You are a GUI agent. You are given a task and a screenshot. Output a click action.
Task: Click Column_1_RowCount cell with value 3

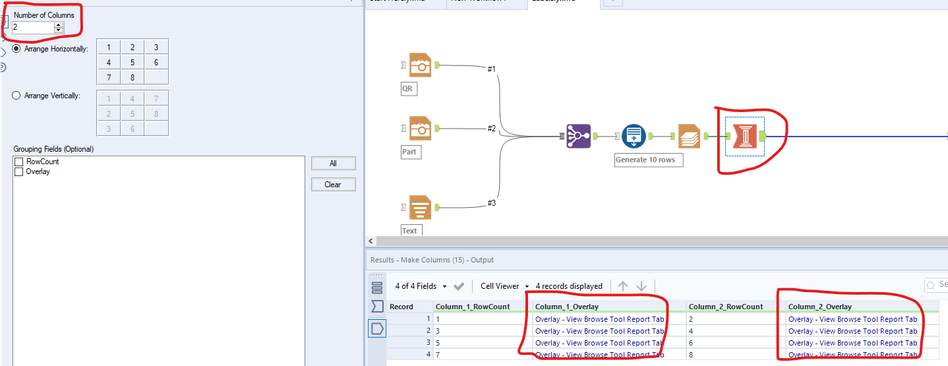[482, 331]
